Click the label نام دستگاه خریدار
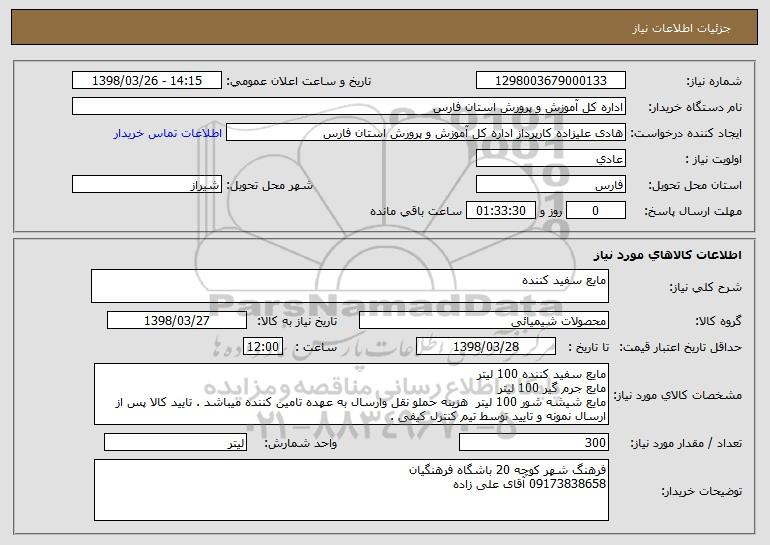Viewport: 770px width, 545px height. [x=696, y=107]
